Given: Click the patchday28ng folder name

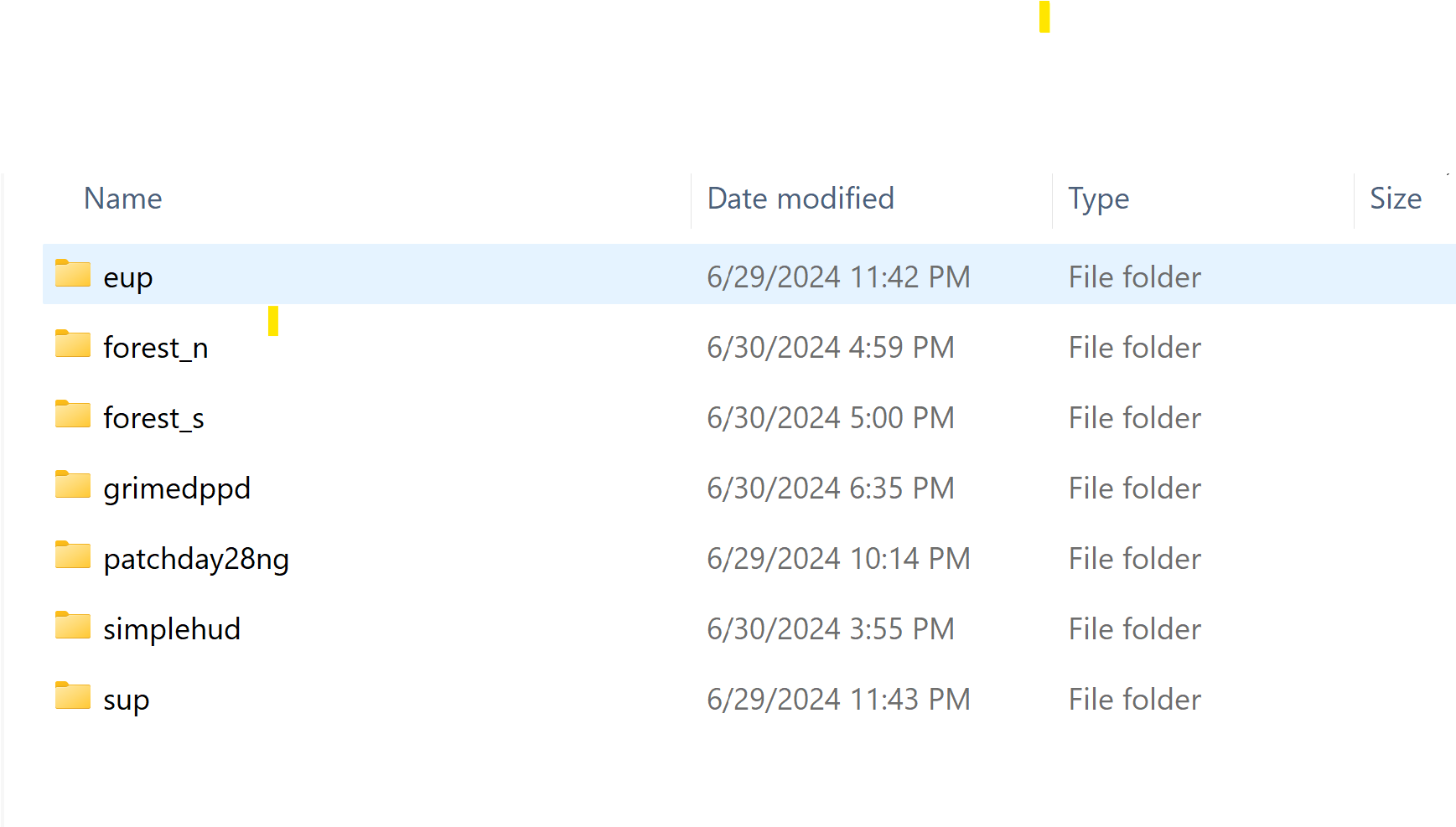Looking at the screenshot, I should coord(196,559).
